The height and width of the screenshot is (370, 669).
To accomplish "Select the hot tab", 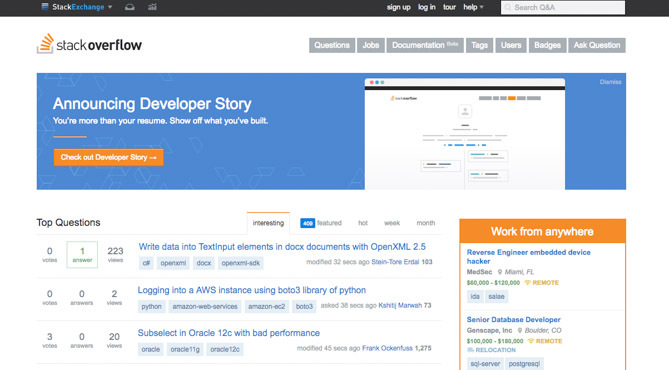I will click(363, 223).
